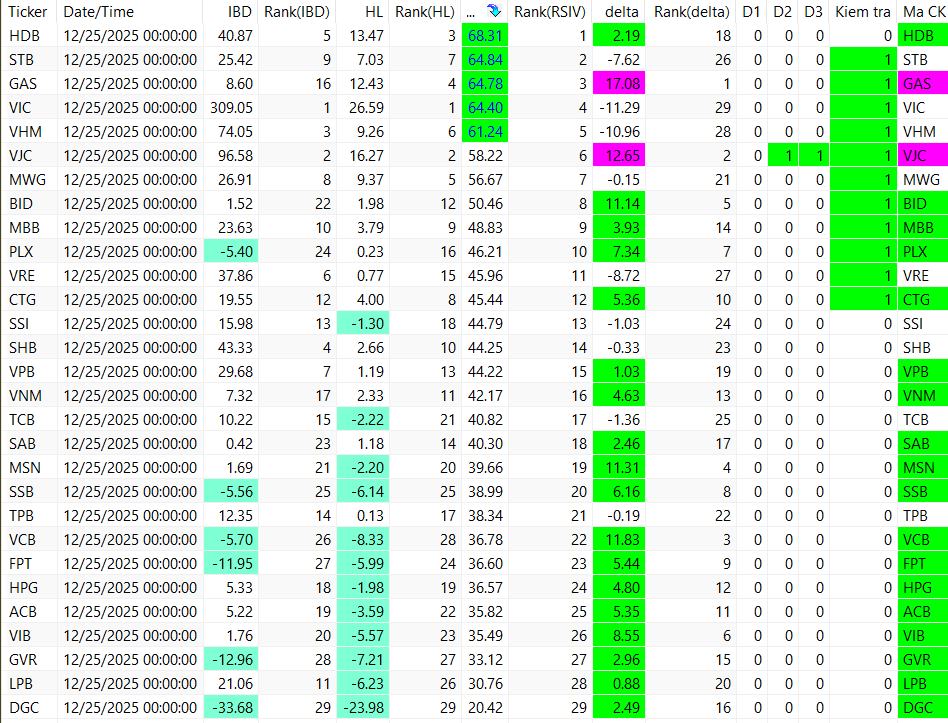Click the IBD column header
The width and height of the screenshot is (948, 723).
click(x=240, y=11)
